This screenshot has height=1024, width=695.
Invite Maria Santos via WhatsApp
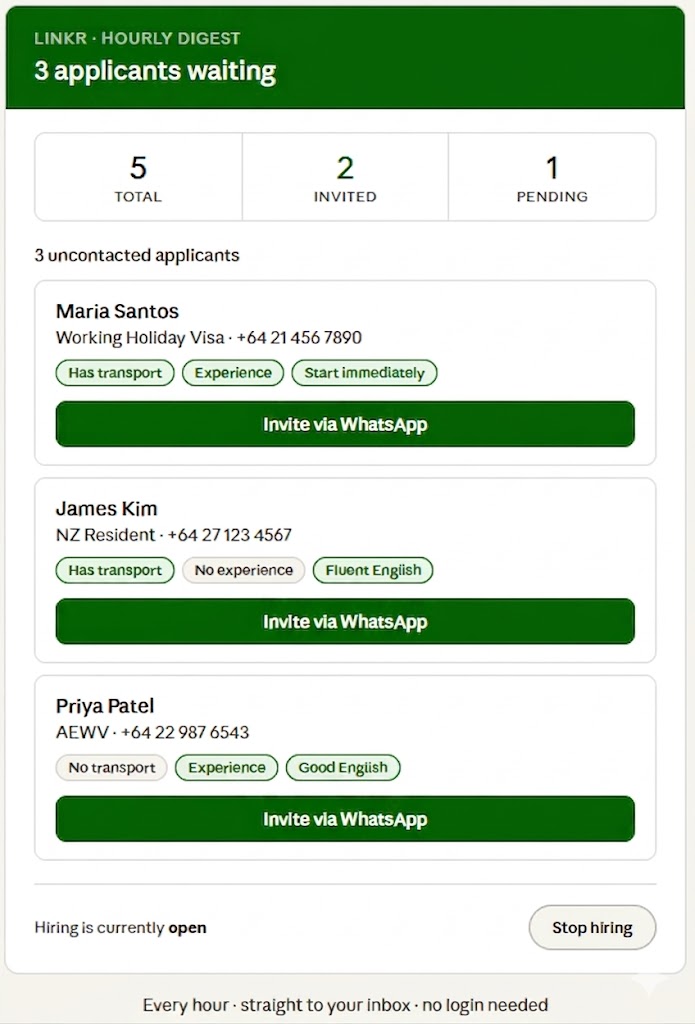[x=345, y=424]
